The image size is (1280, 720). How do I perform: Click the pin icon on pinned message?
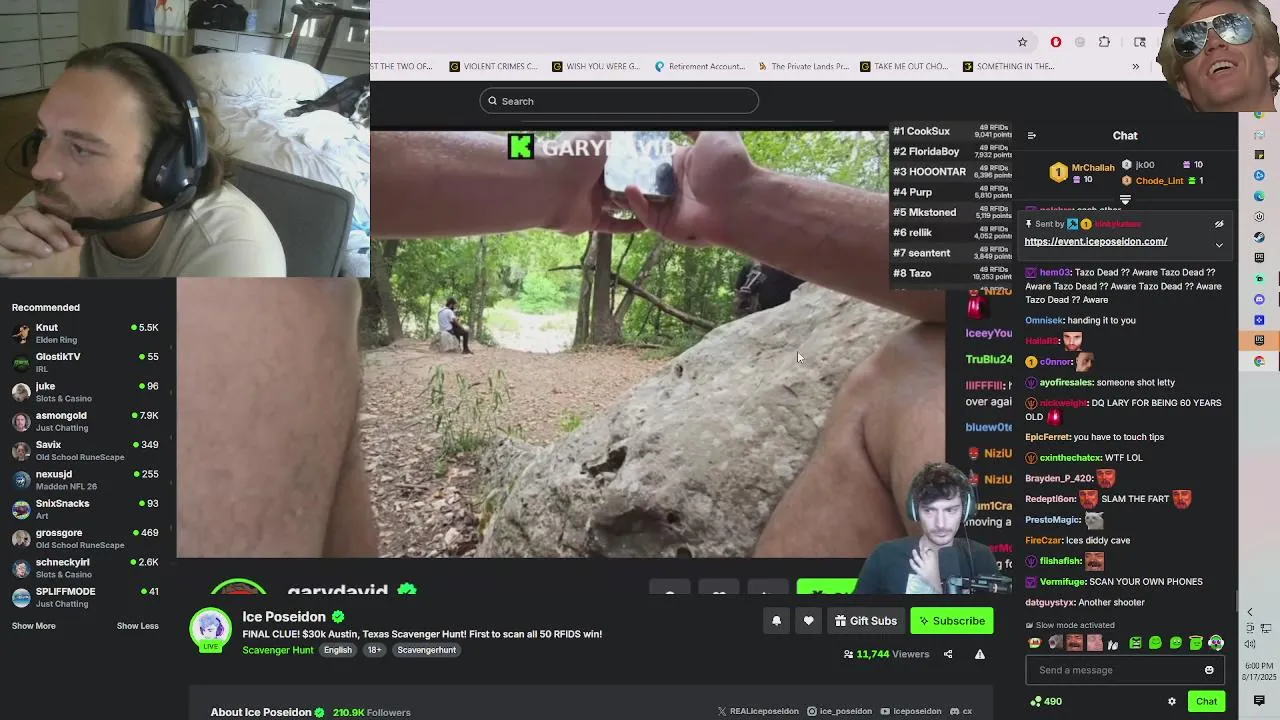tap(1028, 224)
